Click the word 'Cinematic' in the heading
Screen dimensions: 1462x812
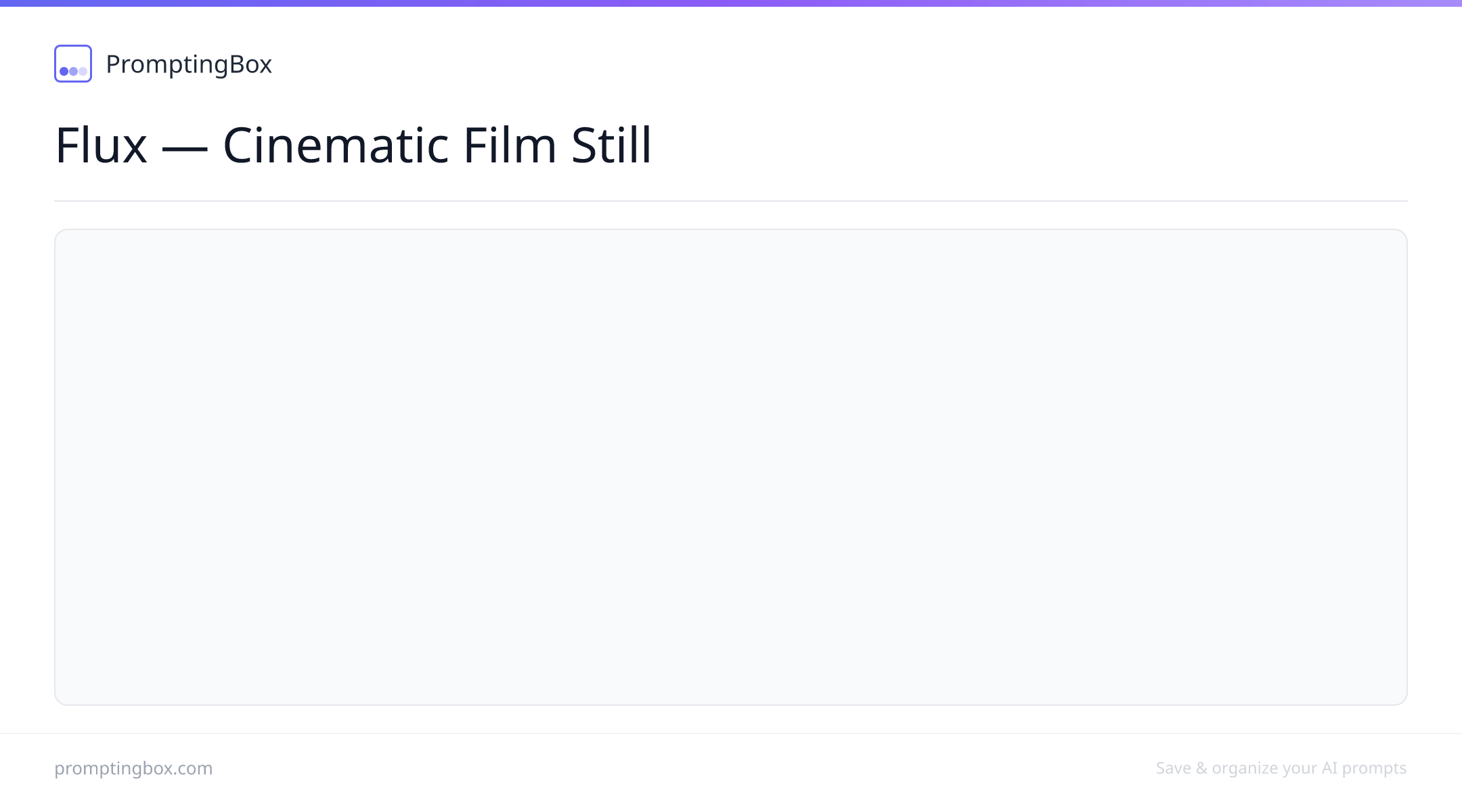(336, 145)
